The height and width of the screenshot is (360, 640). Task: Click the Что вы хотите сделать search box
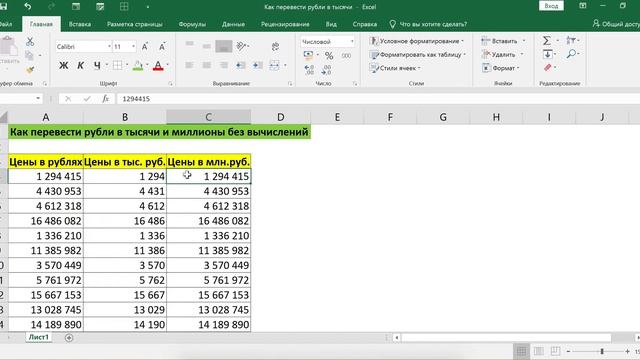428,24
